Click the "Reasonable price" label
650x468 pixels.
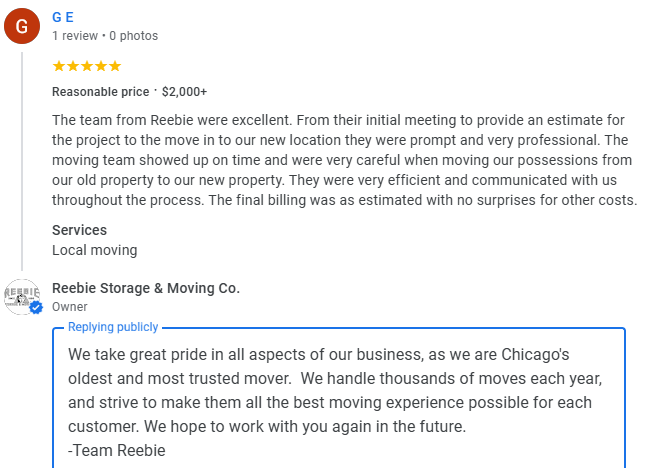pos(100,92)
